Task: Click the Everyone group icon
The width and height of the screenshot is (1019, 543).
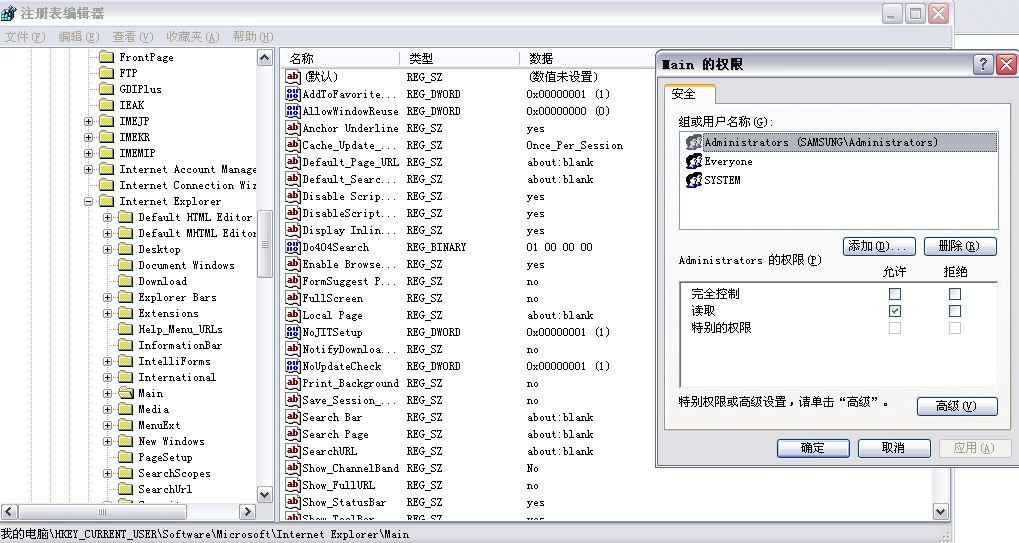Action: (x=694, y=161)
